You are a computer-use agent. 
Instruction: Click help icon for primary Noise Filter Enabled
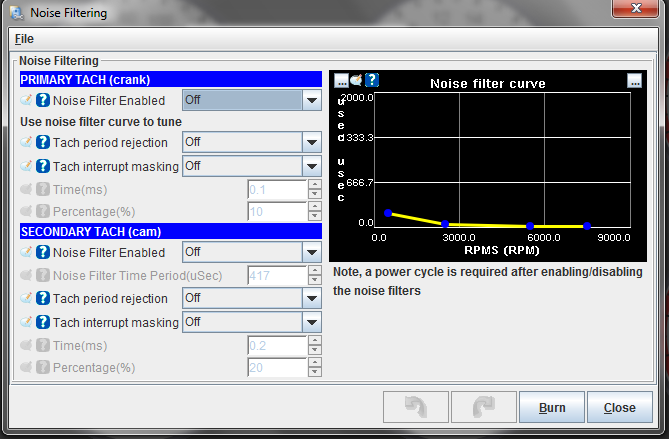click(x=43, y=100)
